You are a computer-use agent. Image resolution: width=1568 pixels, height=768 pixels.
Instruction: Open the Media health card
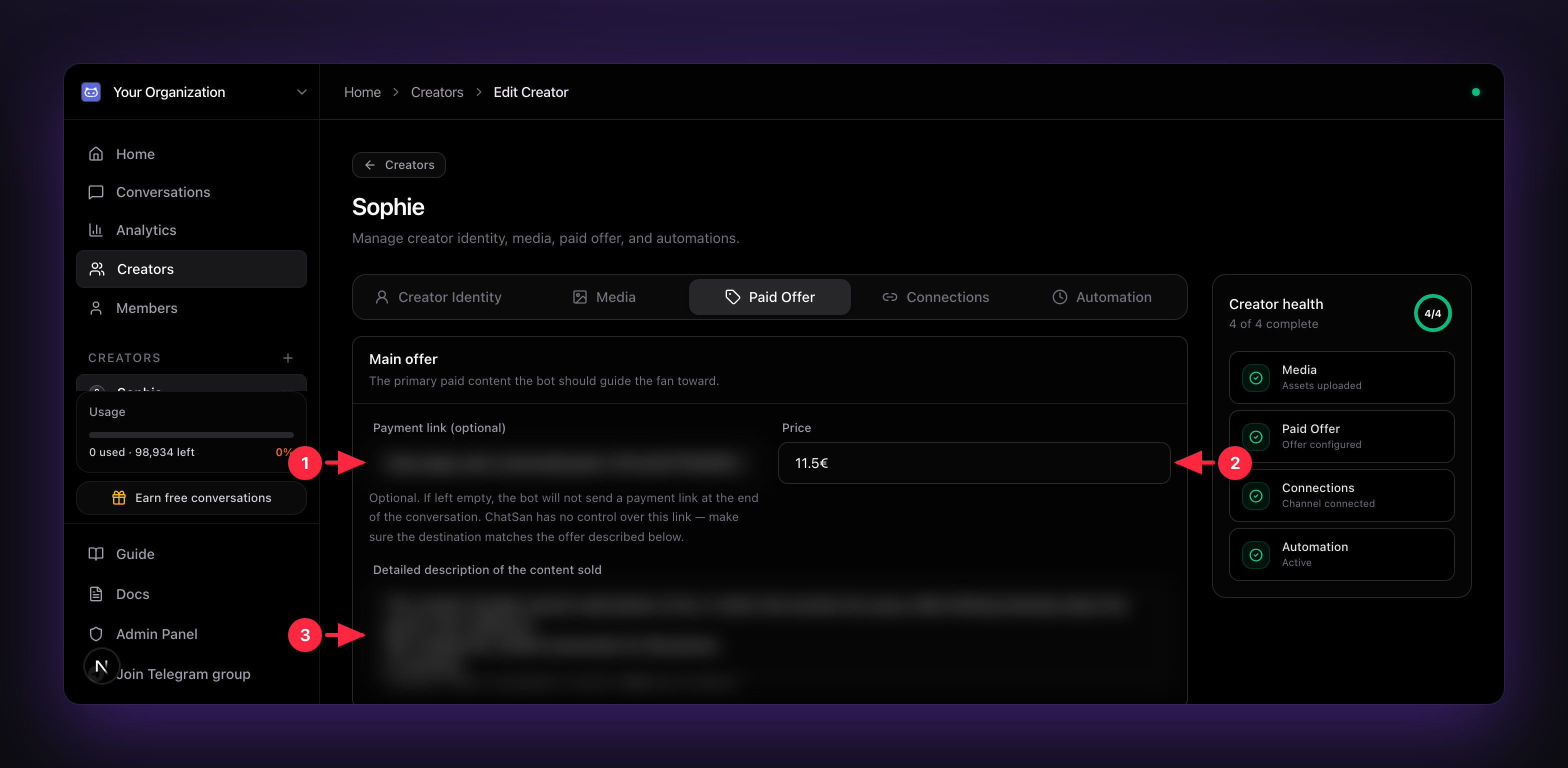click(x=1341, y=377)
